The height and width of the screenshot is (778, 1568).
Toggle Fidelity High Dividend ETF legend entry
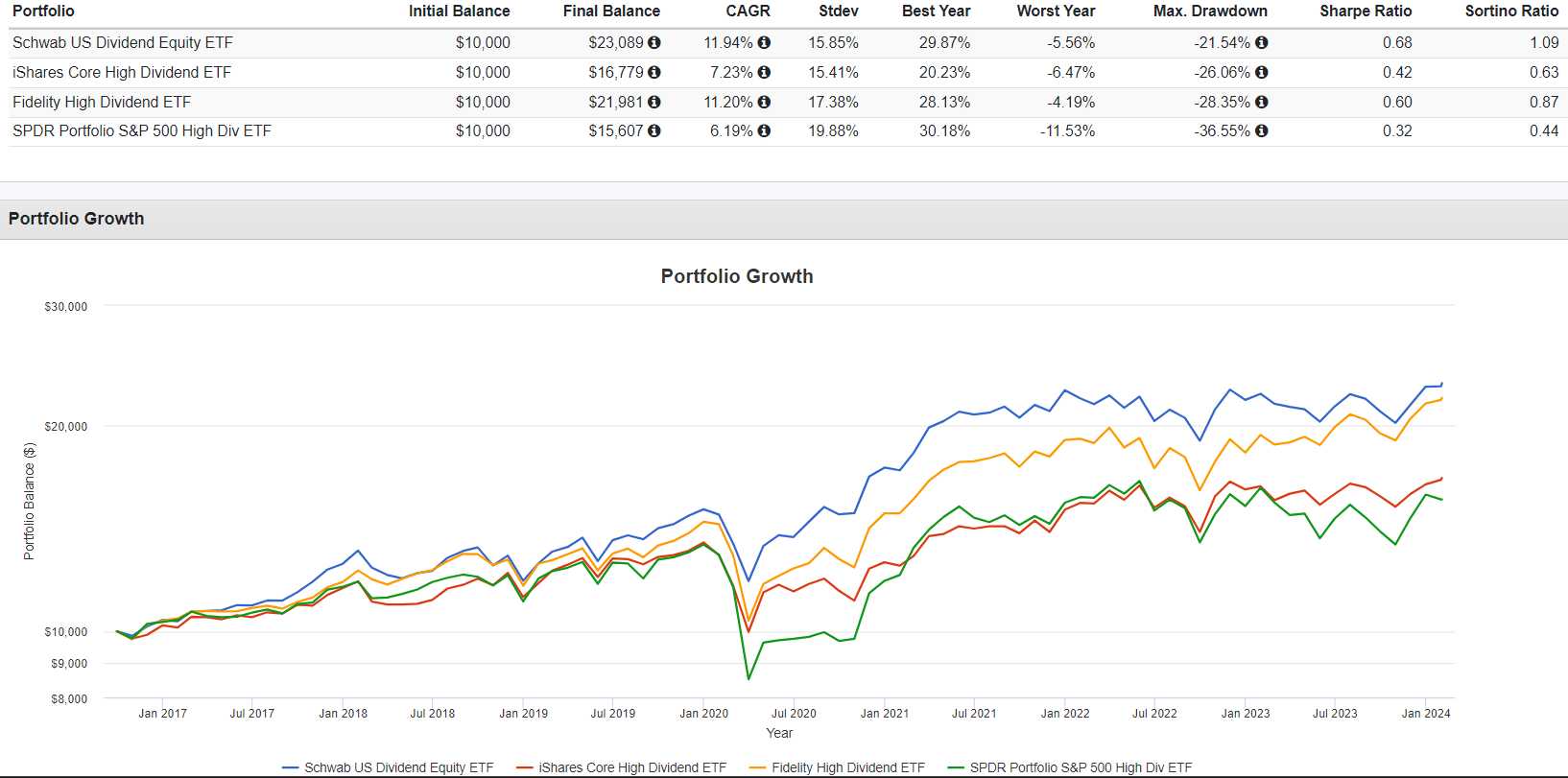coord(837,767)
